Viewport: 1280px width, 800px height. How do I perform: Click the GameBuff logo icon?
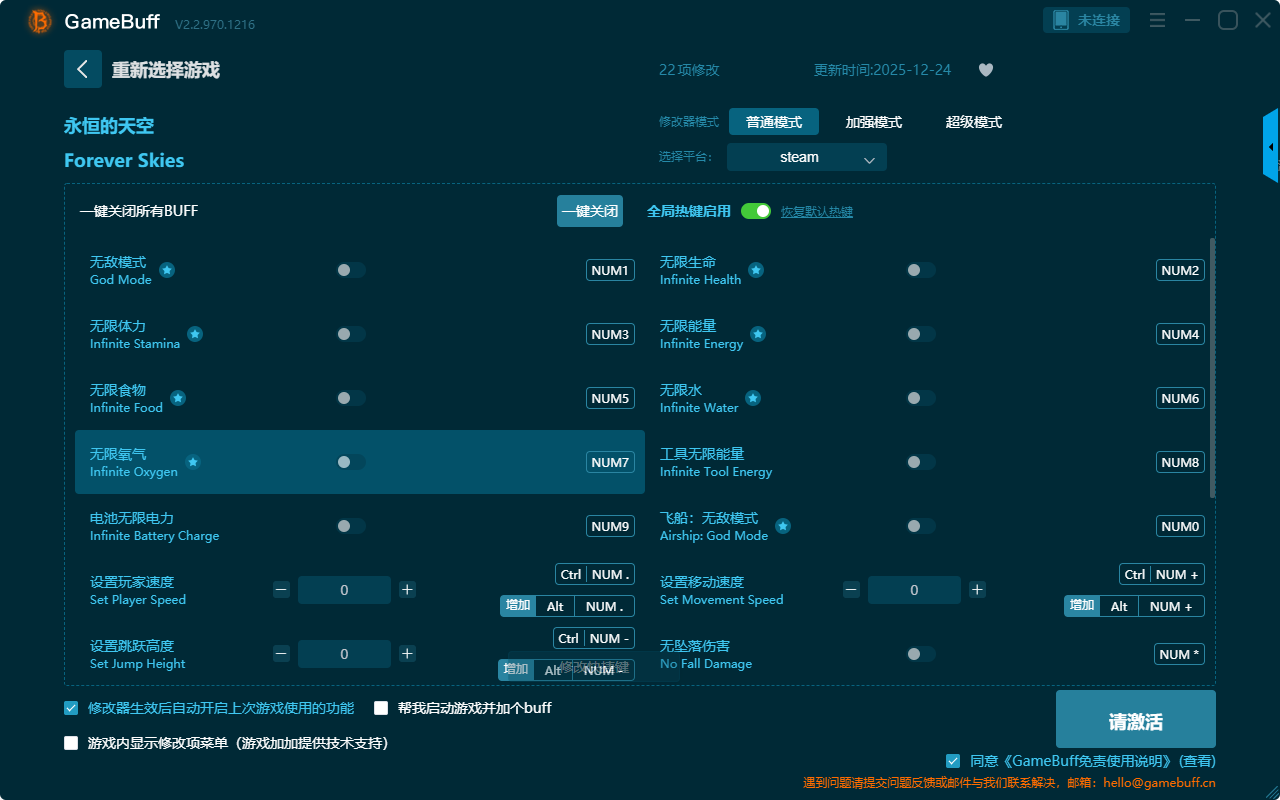coord(40,21)
